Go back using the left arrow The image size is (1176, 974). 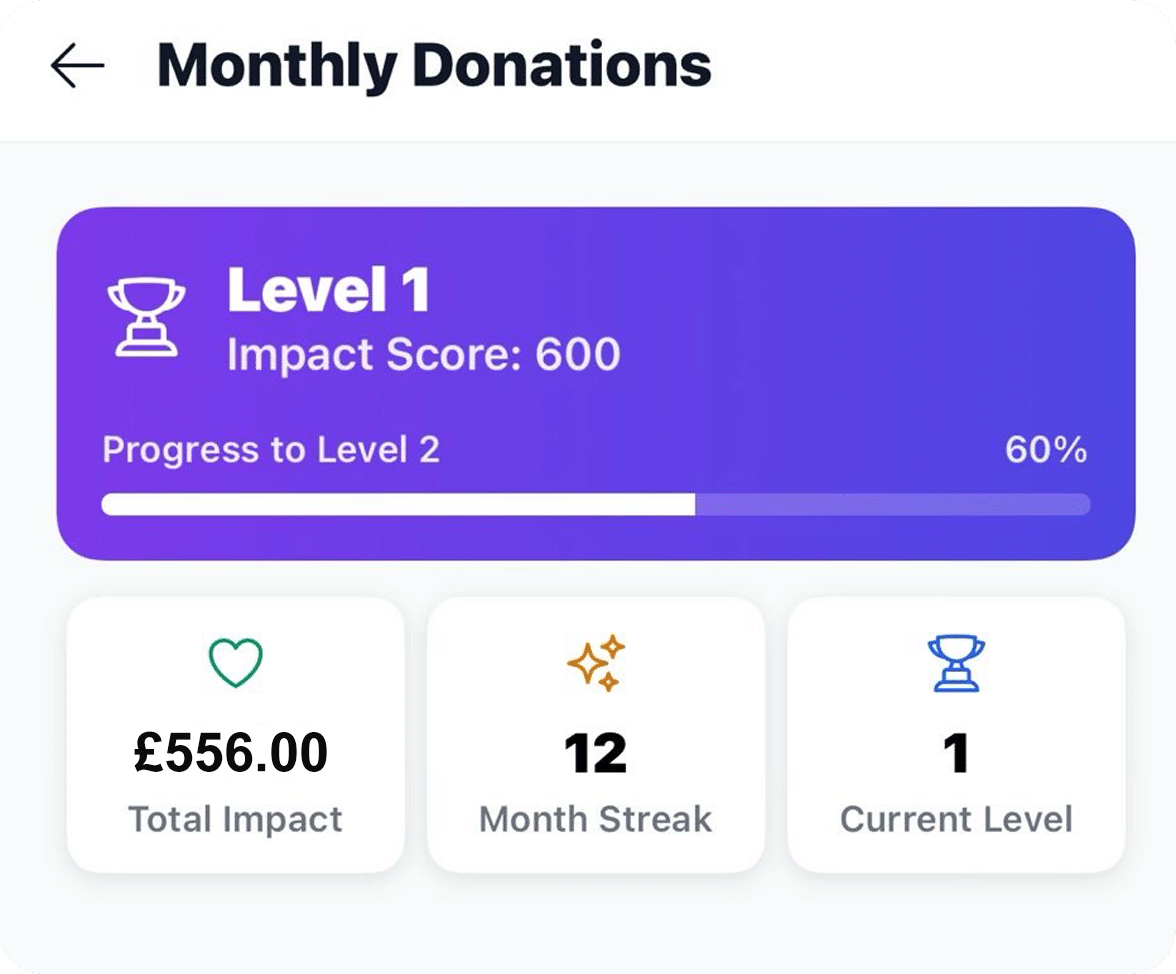coord(77,65)
